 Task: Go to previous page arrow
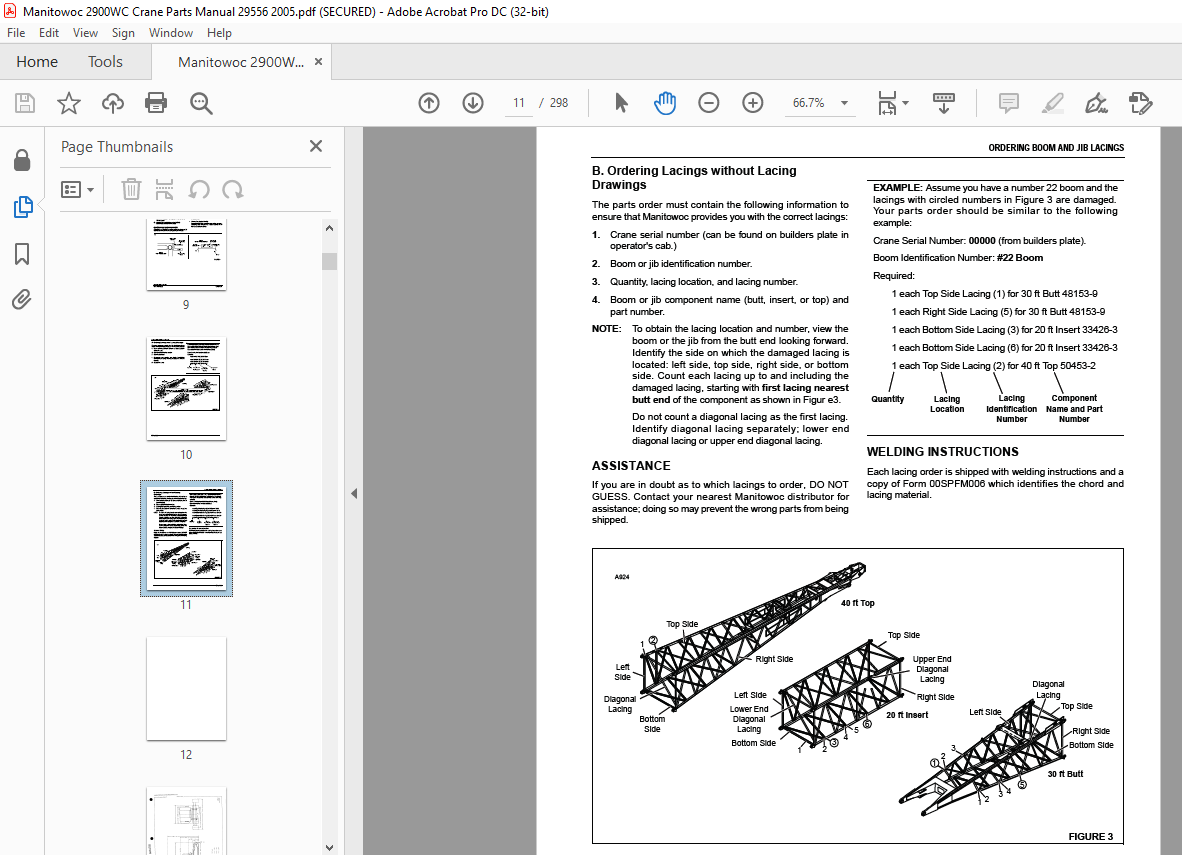(x=429, y=103)
